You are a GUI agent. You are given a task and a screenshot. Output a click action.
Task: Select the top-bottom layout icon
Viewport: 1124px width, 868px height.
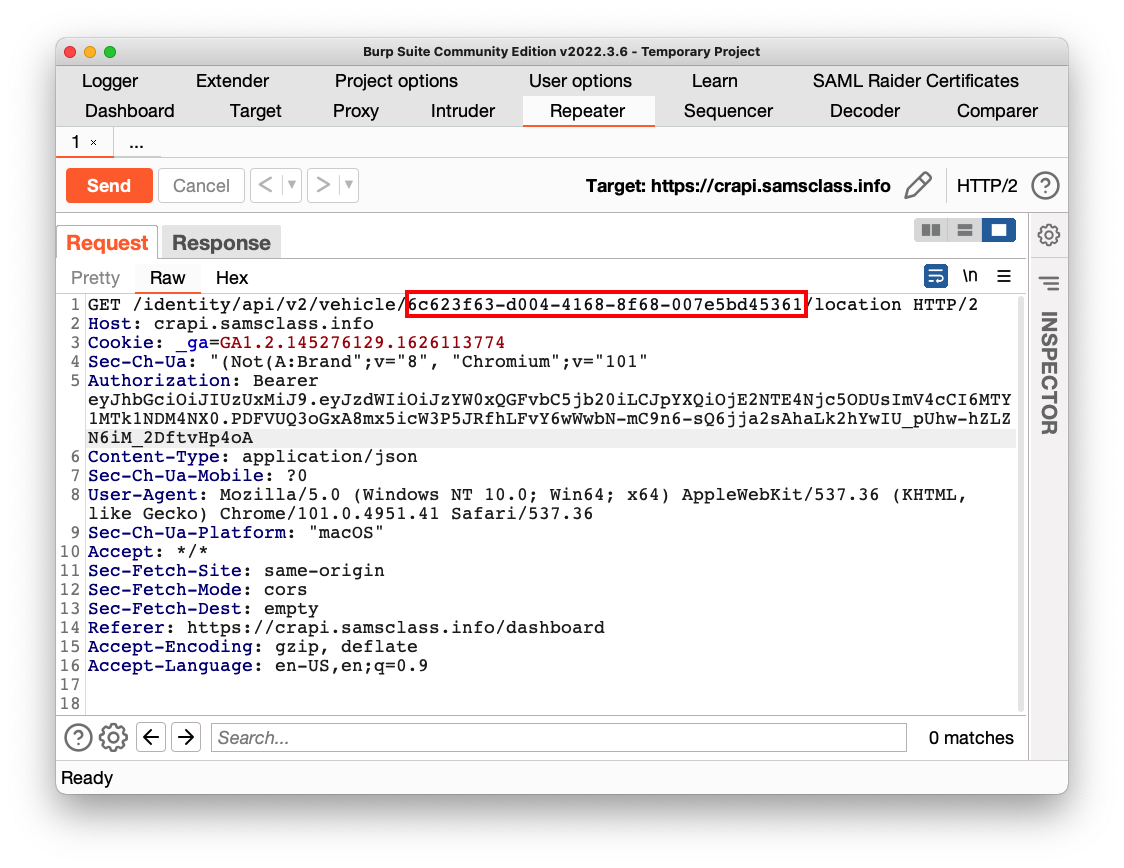pyautogui.click(x=965, y=230)
